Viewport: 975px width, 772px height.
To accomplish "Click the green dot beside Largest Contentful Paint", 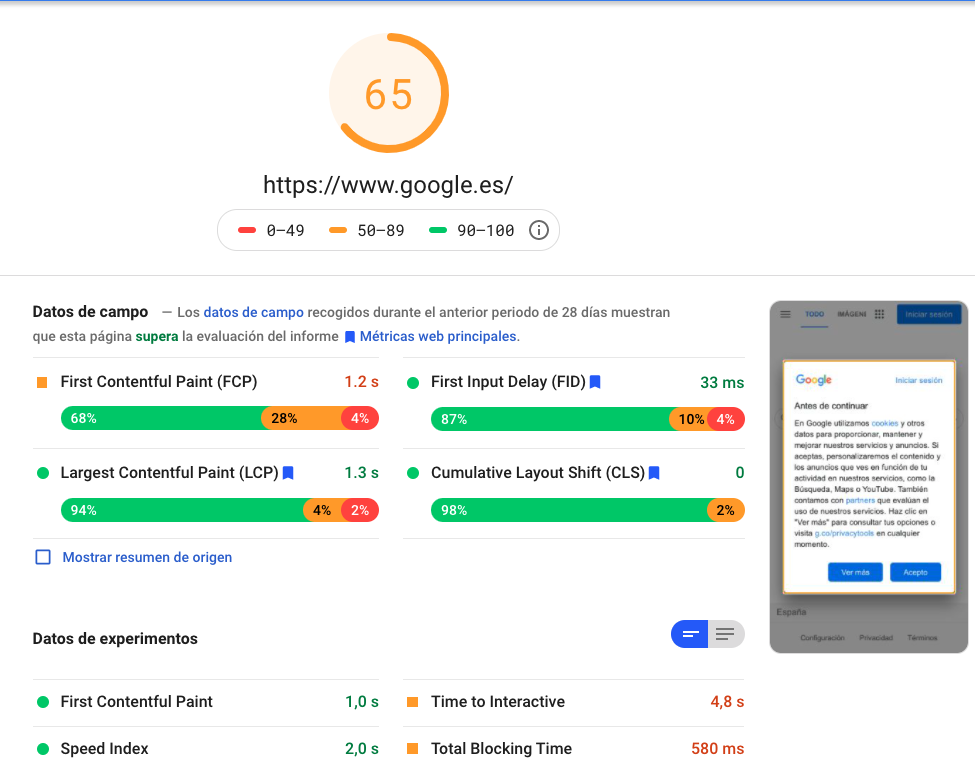I will pos(43,473).
